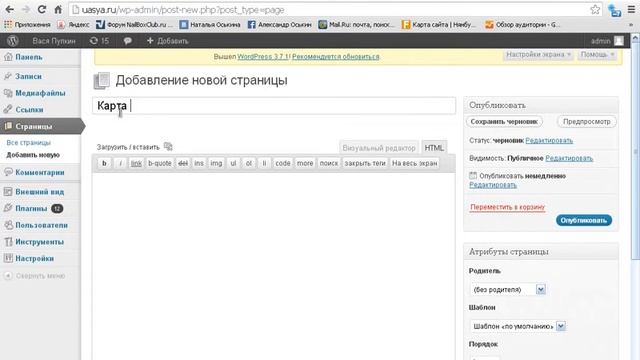Image resolution: width=640 pixels, height=360 pixels.
Task: Open site name Вася Пупкин
Action: 54,41
